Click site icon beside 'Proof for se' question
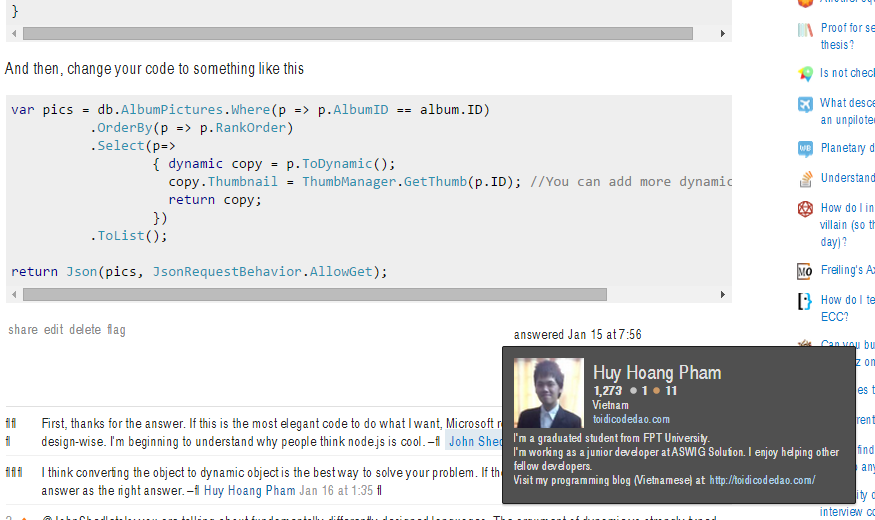This screenshot has height=520, width=875. coord(805,30)
